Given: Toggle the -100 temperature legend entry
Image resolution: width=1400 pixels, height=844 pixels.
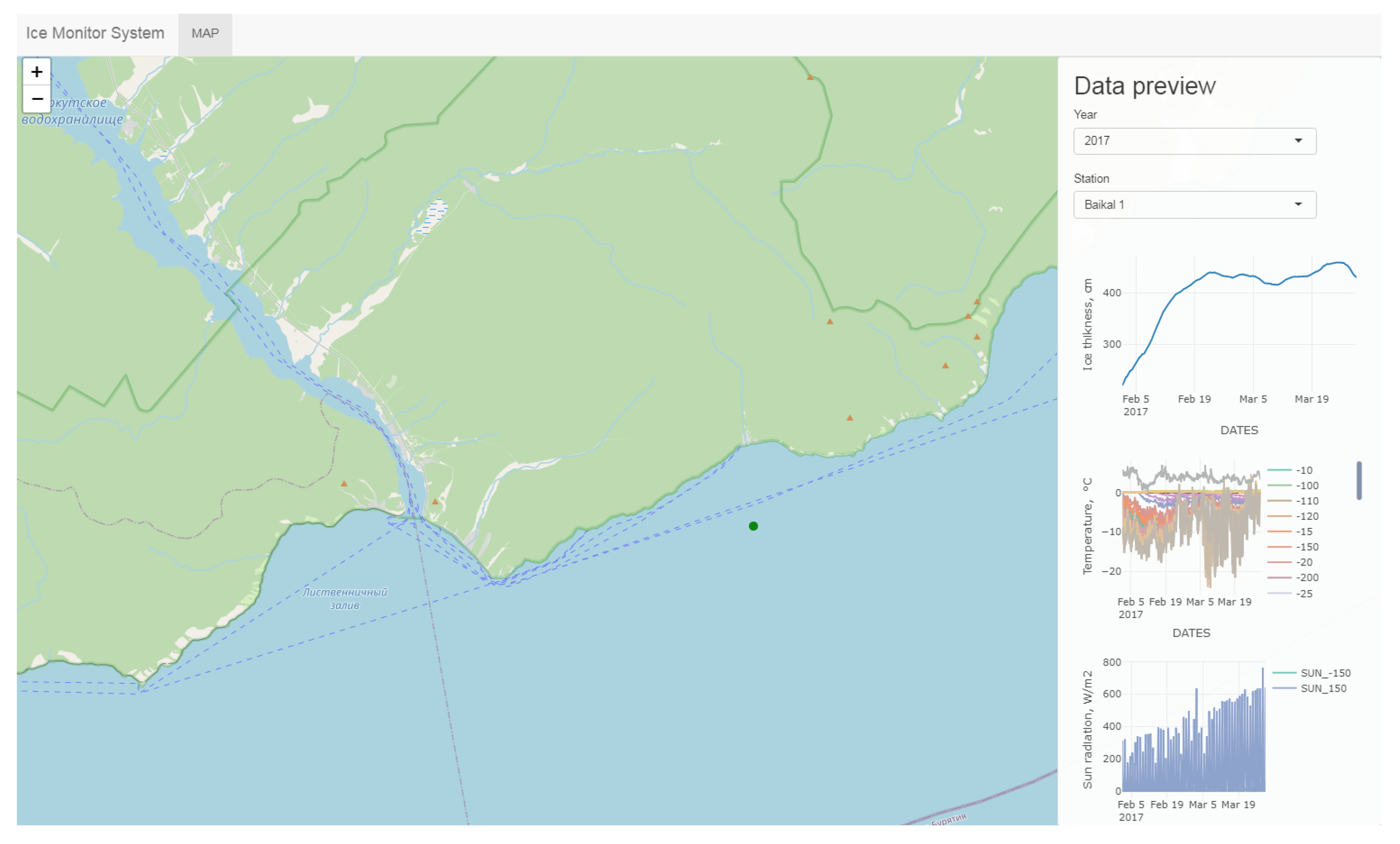Looking at the screenshot, I should tap(1306, 486).
